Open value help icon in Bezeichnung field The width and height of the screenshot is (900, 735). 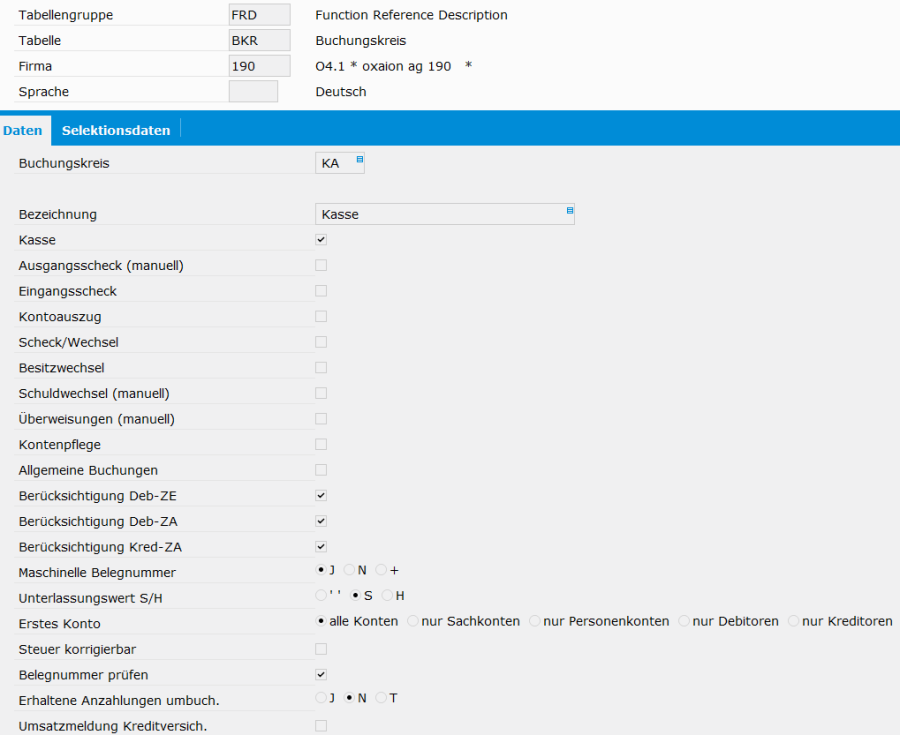click(x=570, y=211)
